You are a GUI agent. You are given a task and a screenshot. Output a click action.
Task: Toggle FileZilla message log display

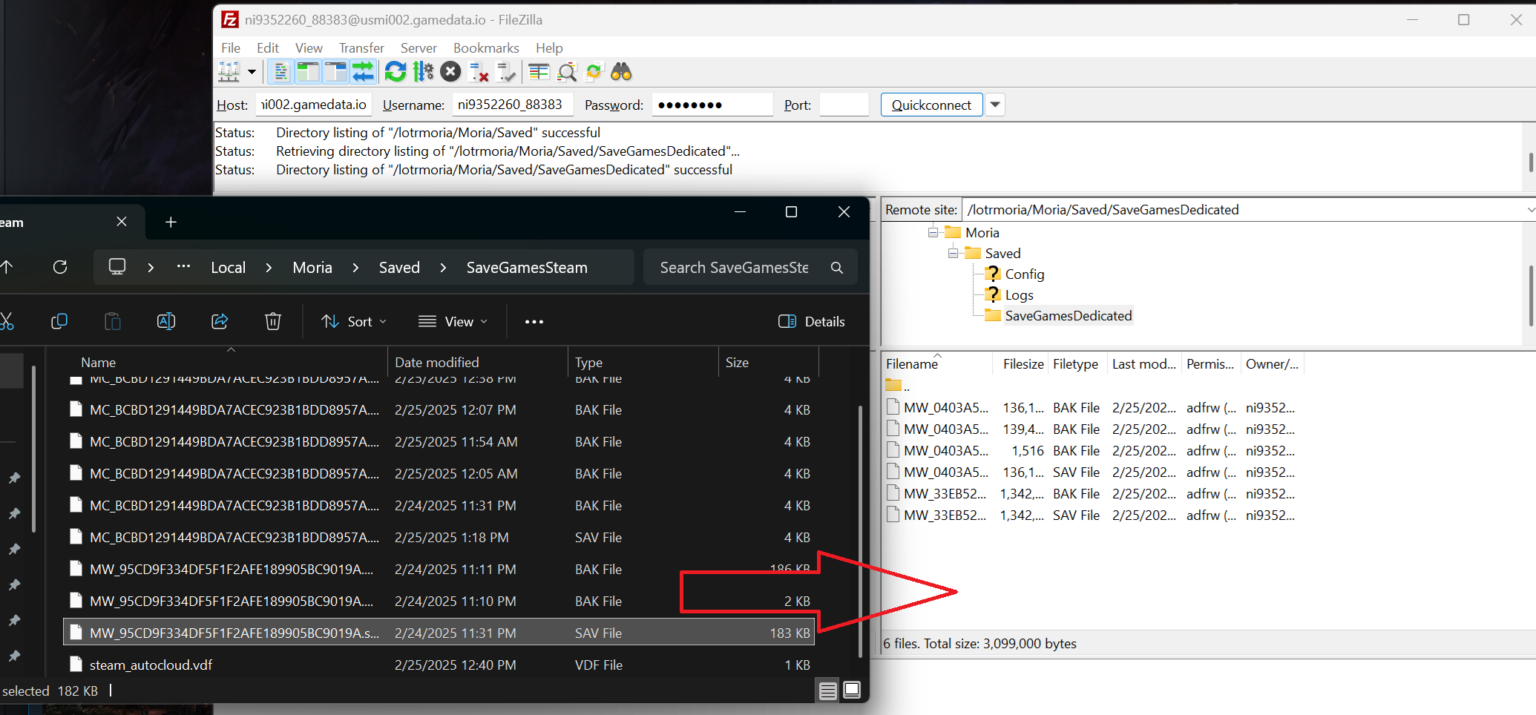coord(282,72)
